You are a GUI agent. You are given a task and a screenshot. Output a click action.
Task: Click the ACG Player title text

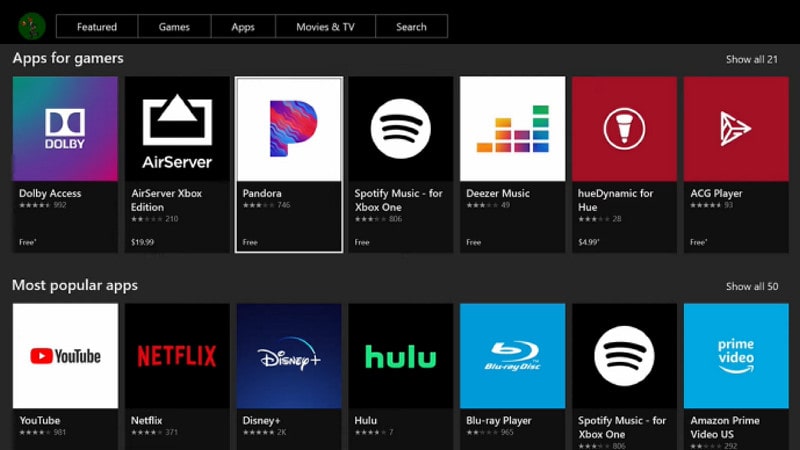point(716,193)
